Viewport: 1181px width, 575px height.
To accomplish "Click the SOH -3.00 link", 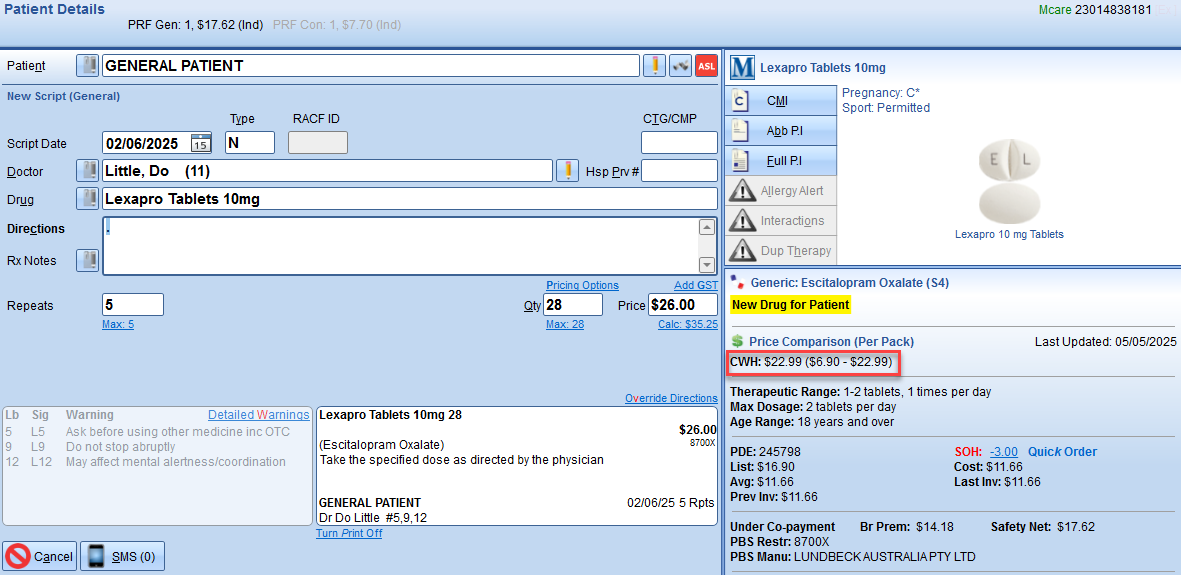I will [1004, 452].
